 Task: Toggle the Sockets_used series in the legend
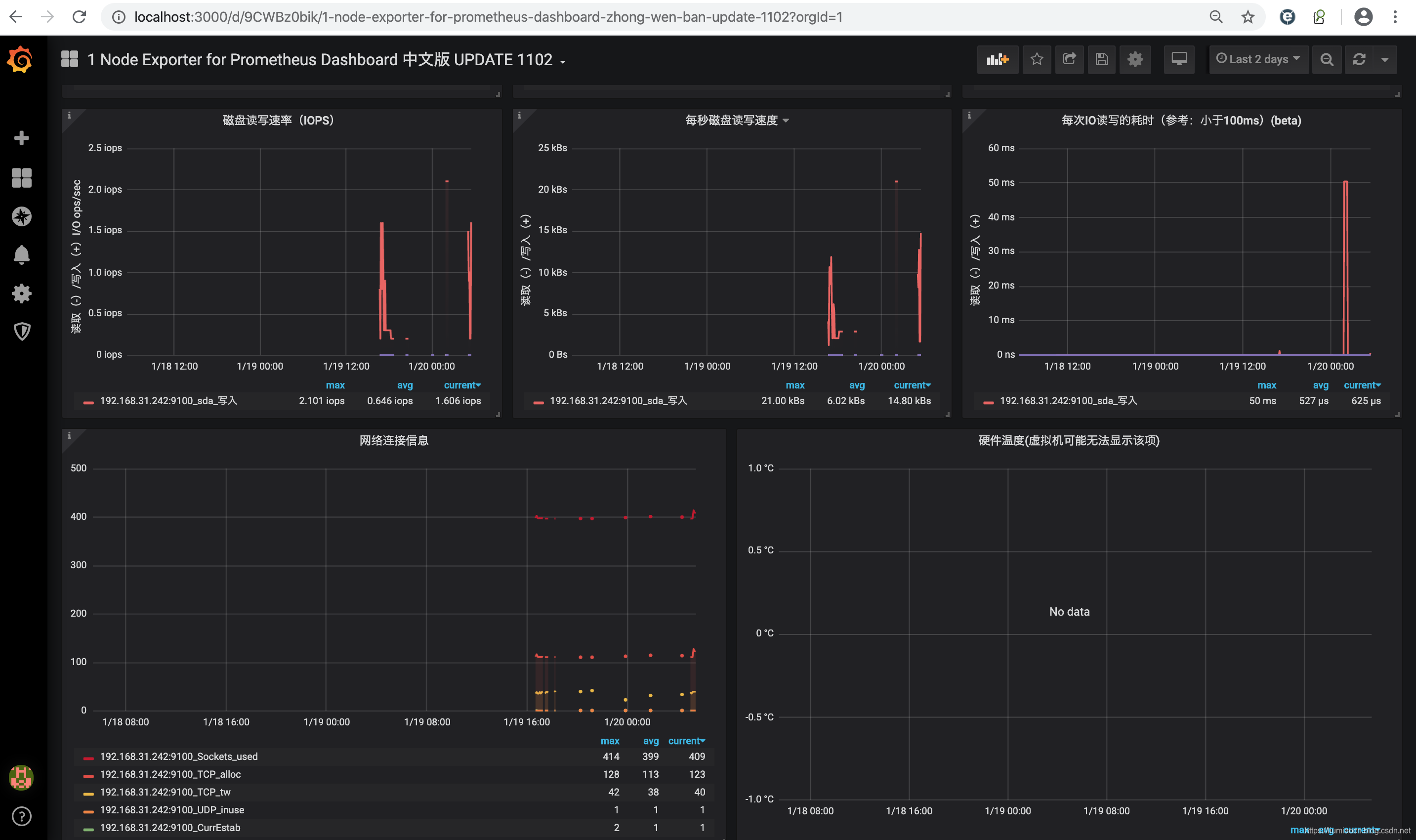click(x=179, y=757)
